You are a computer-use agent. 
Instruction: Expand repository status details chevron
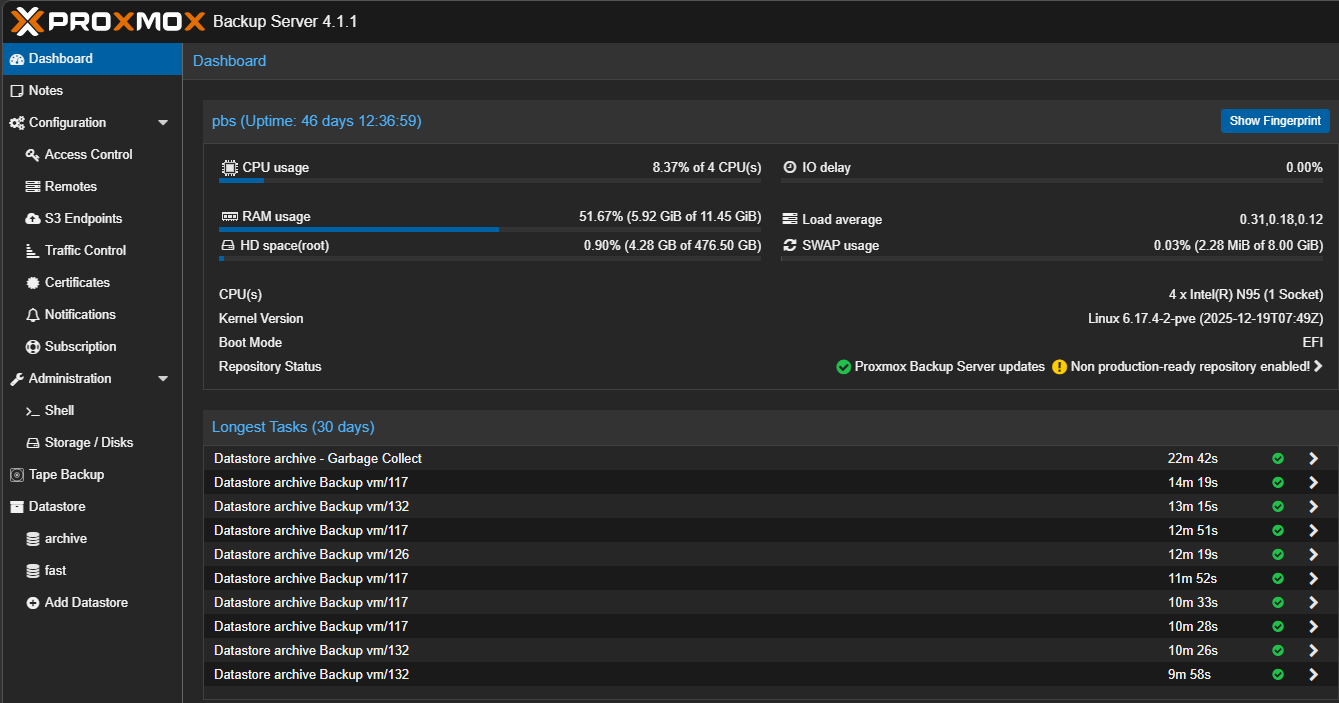point(1318,367)
